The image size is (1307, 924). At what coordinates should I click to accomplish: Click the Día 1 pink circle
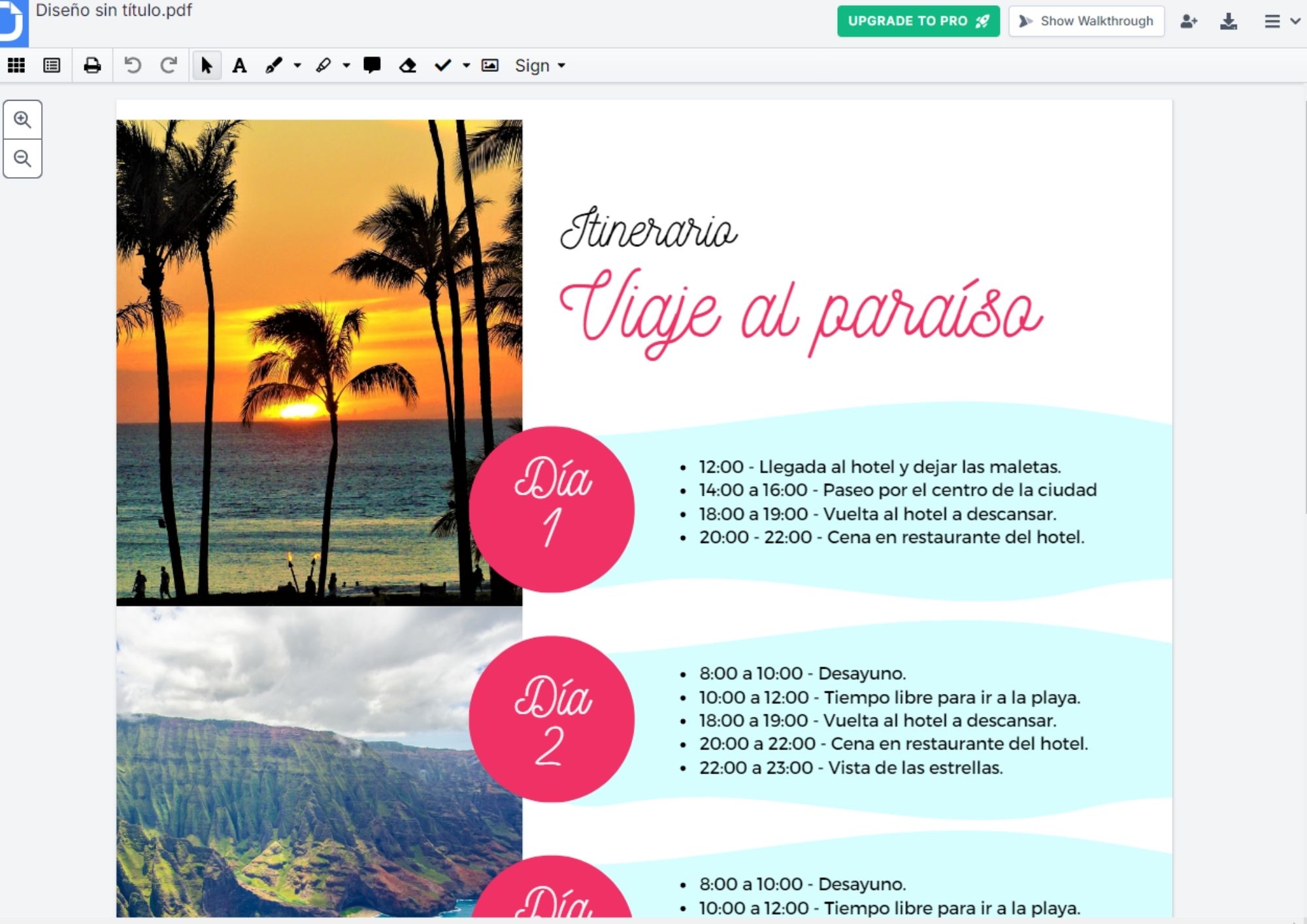[552, 510]
